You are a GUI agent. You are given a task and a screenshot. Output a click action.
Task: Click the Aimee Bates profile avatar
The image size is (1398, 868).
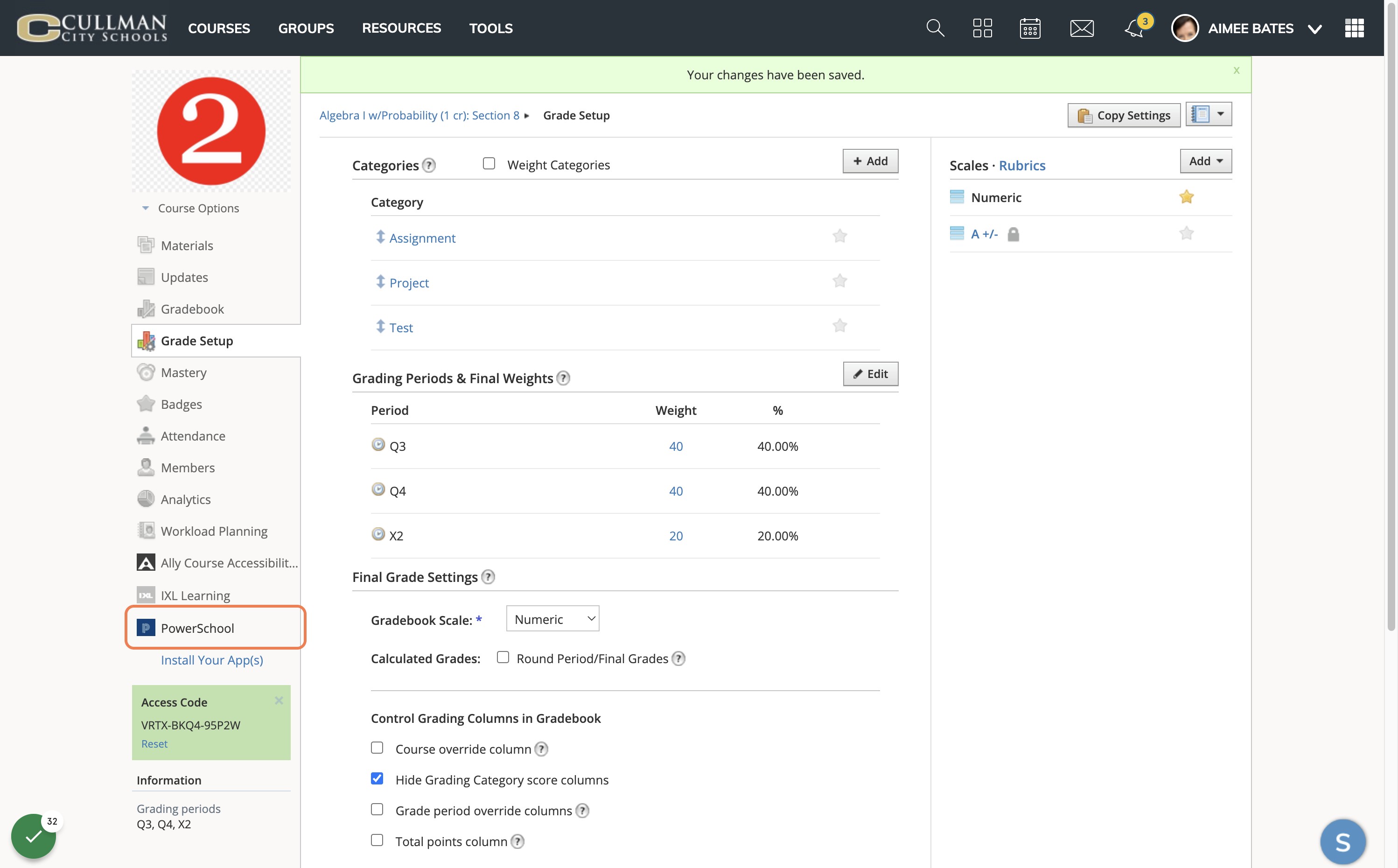pos(1184,28)
